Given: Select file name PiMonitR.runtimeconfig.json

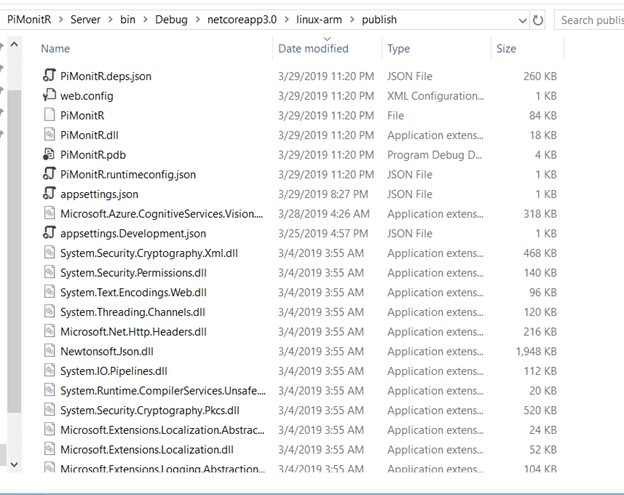Looking at the screenshot, I should tap(128, 175).
